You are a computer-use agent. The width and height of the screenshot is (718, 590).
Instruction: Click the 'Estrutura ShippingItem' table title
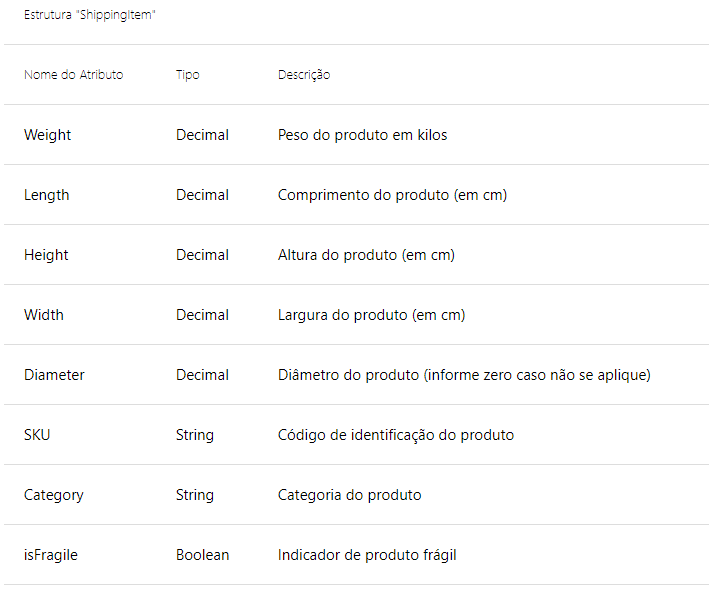(89, 16)
